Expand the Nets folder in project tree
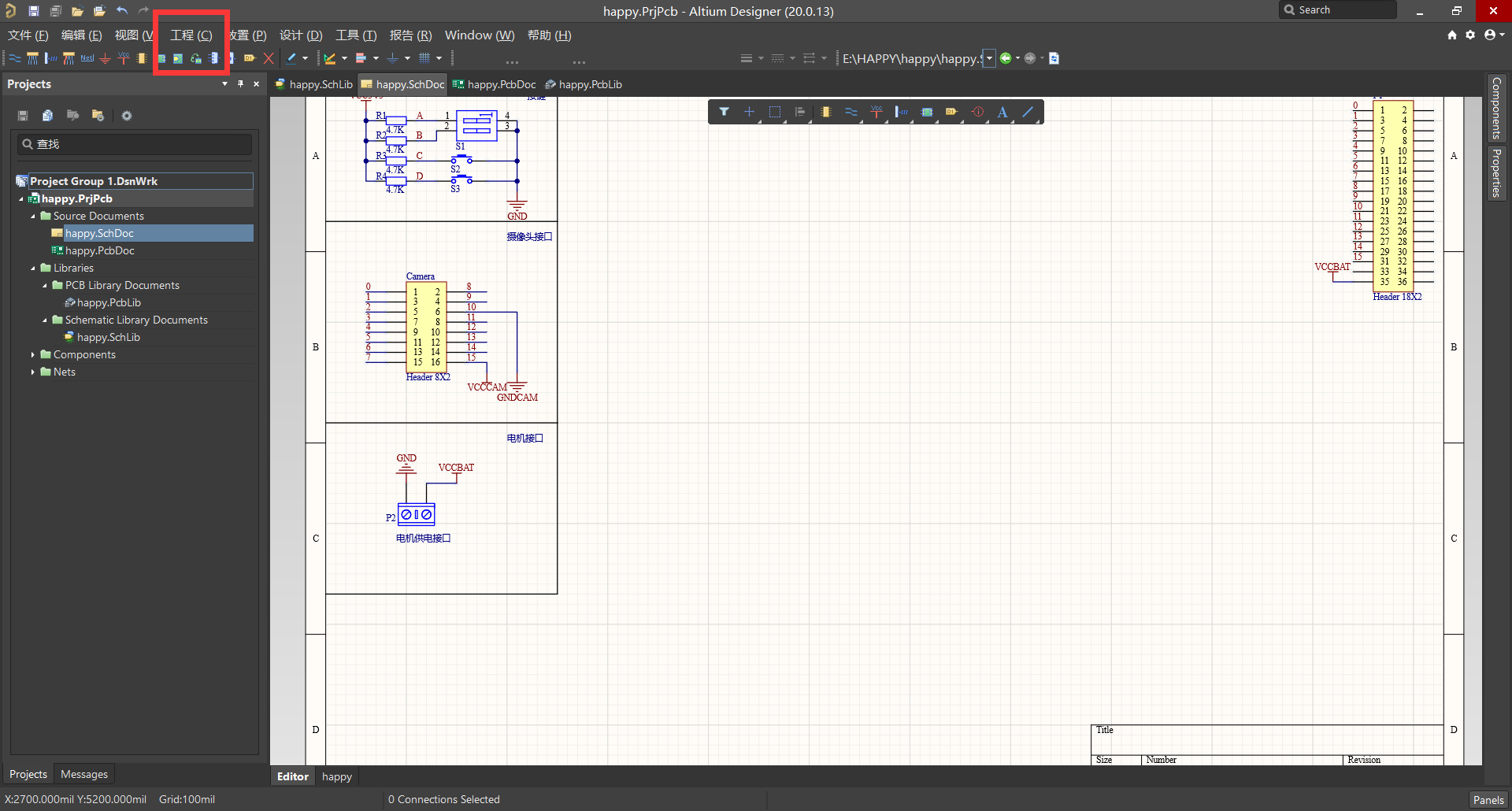1512x811 pixels. click(33, 372)
